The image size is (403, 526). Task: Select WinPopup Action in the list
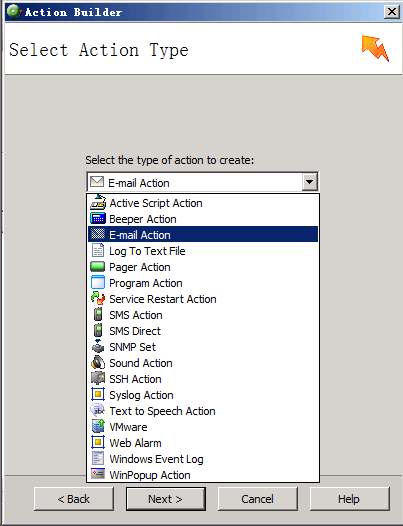click(x=203, y=475)
